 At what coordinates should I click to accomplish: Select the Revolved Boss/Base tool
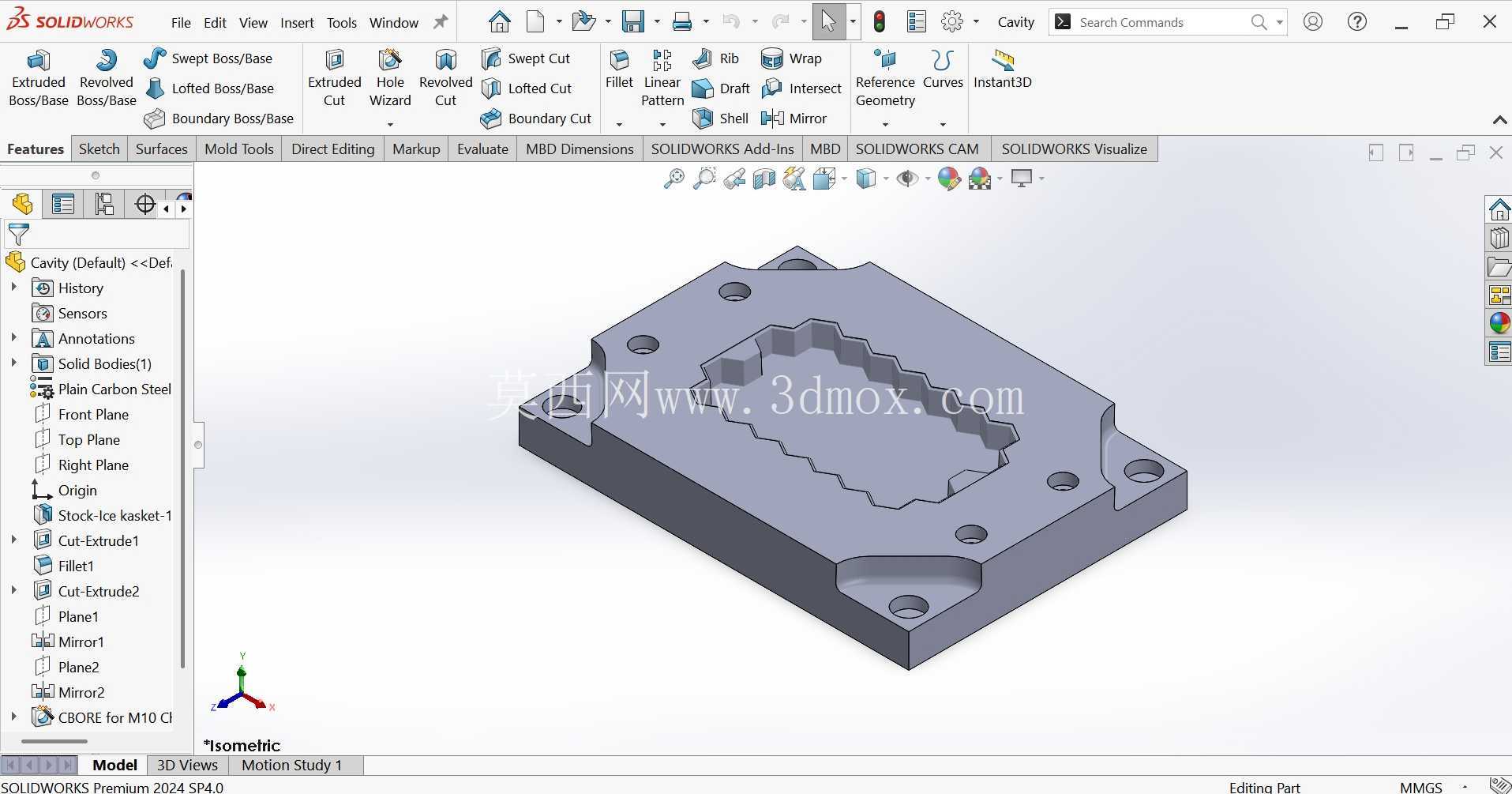tap(106, 78)
